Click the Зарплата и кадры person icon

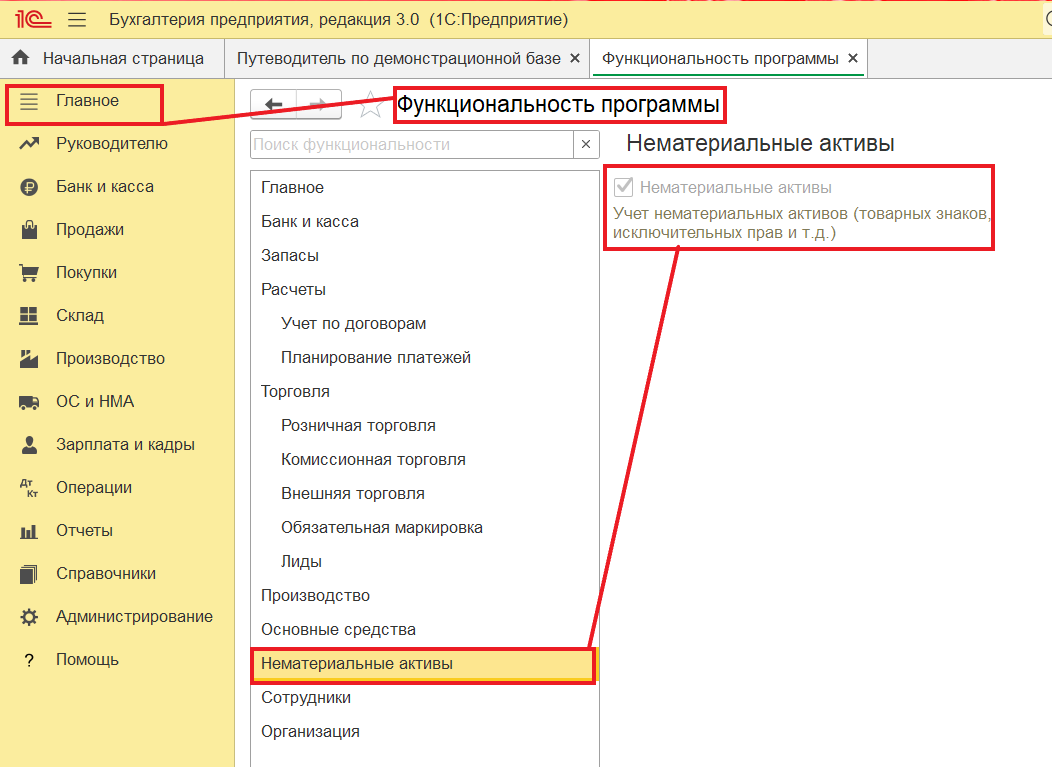point(29,445)
